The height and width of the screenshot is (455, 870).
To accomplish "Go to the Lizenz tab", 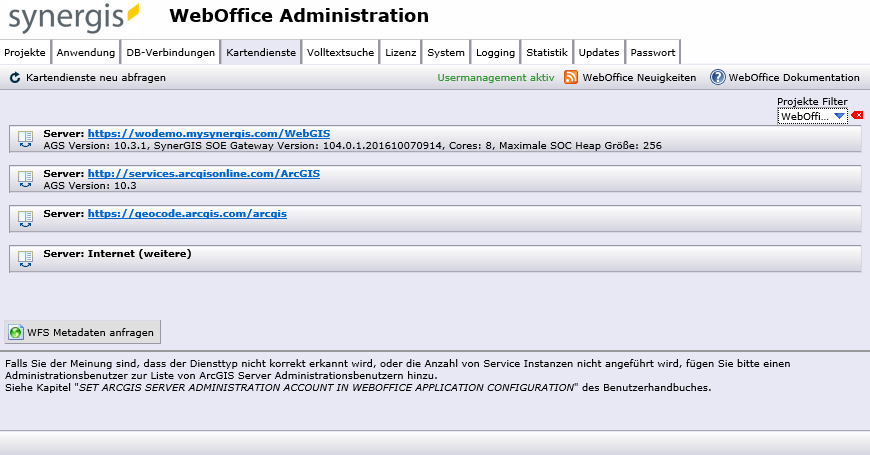I will pyautogui.click(x=401, y=52).
